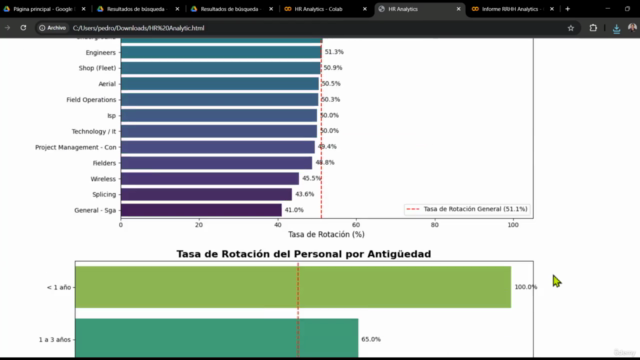
Task: Click the Field Operations bar
Action: [219, 100]
